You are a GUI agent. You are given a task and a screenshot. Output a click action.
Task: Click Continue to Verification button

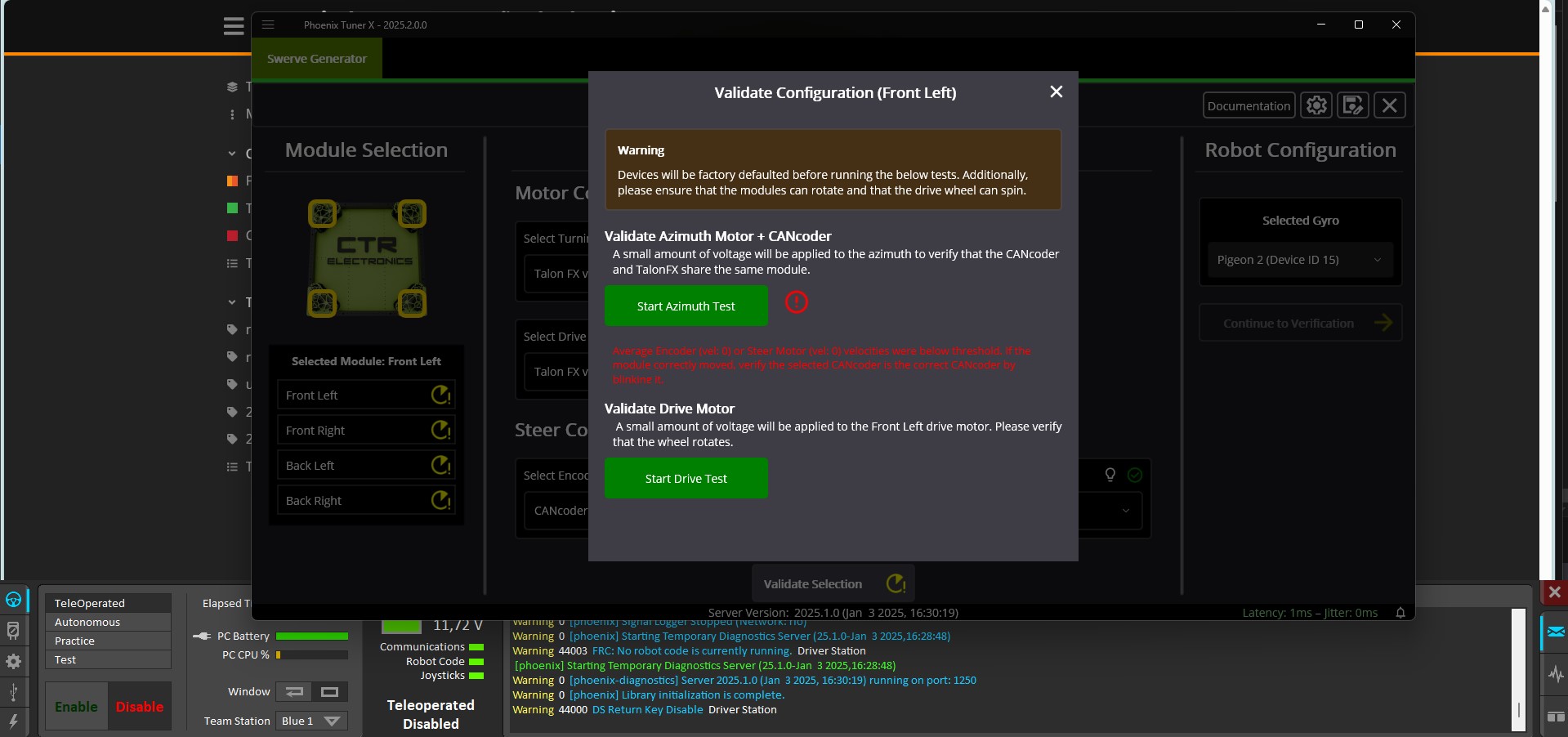pos(1300,323)
